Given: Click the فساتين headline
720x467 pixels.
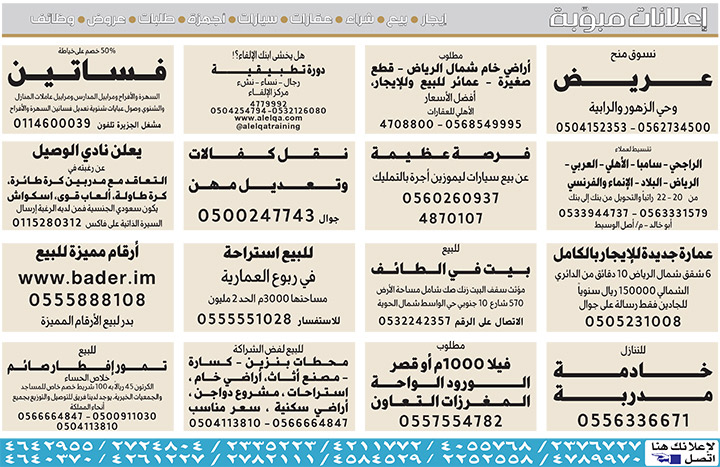Looking at the screenshot, I should pyautogui.click(x=87, y=73).
